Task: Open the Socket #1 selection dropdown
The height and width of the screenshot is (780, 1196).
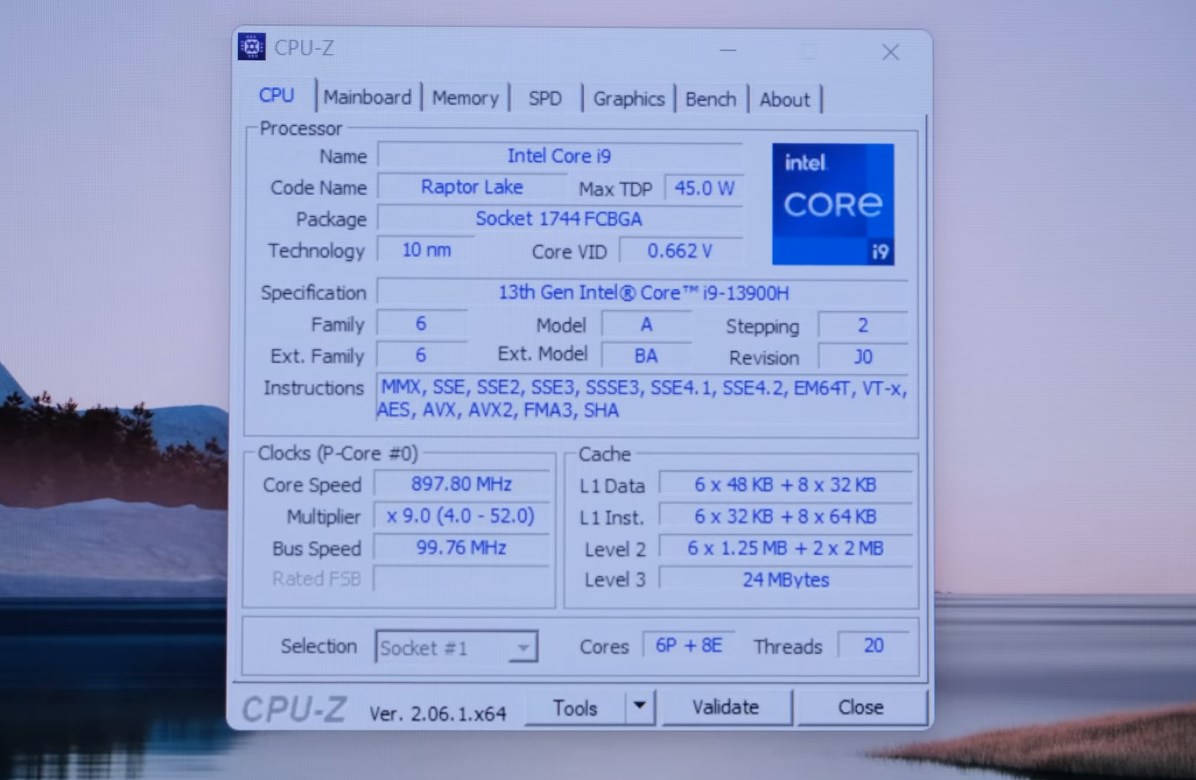Action: [x=456, y=647]
